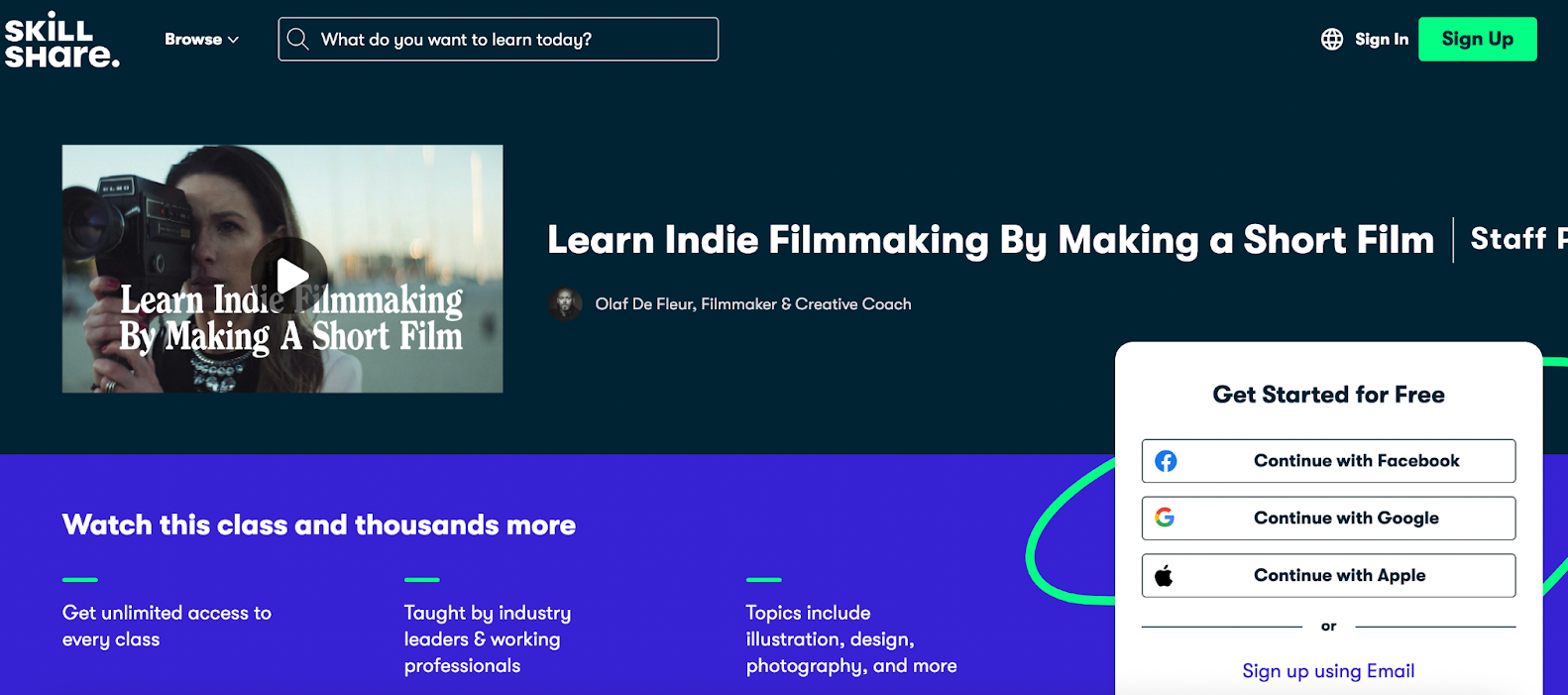Choose Continue with Apple

pyautogui.click(x=1328, y=575)
